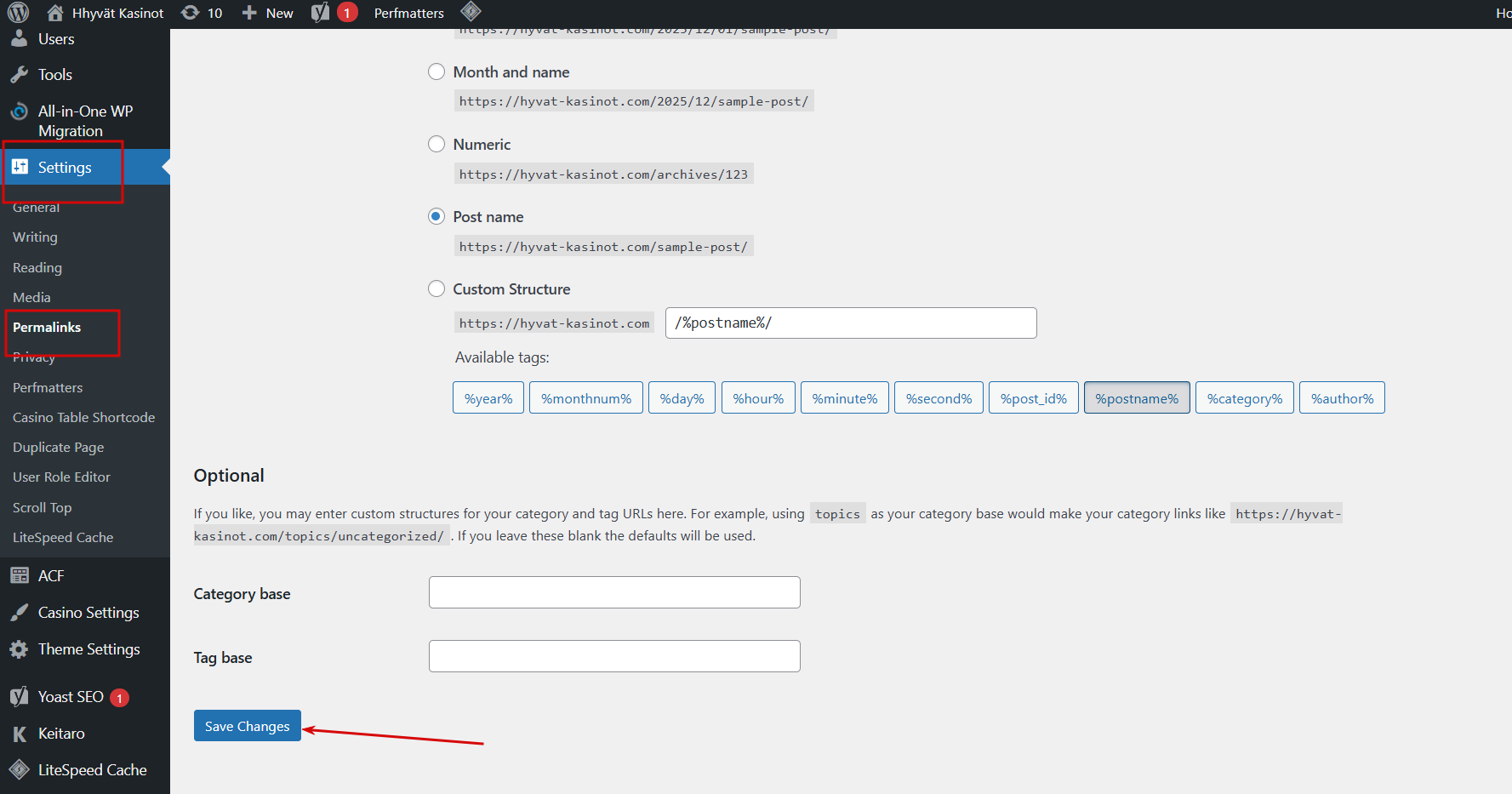Viewport: 1512px width, 794px height.
Task: Click the Users sidebar icon
Action: (19, 38)
